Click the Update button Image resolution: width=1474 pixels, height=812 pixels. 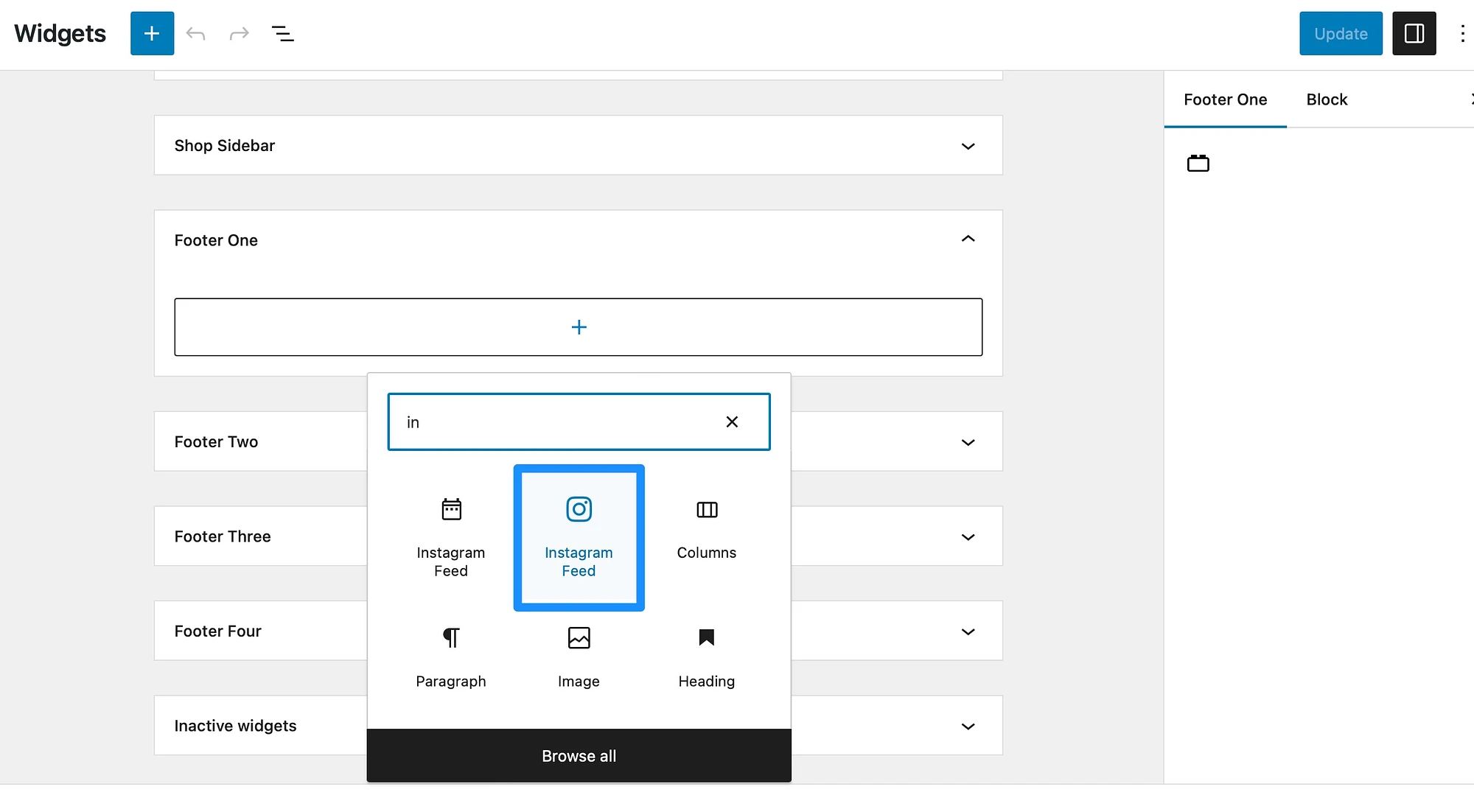coord(1341,33)
